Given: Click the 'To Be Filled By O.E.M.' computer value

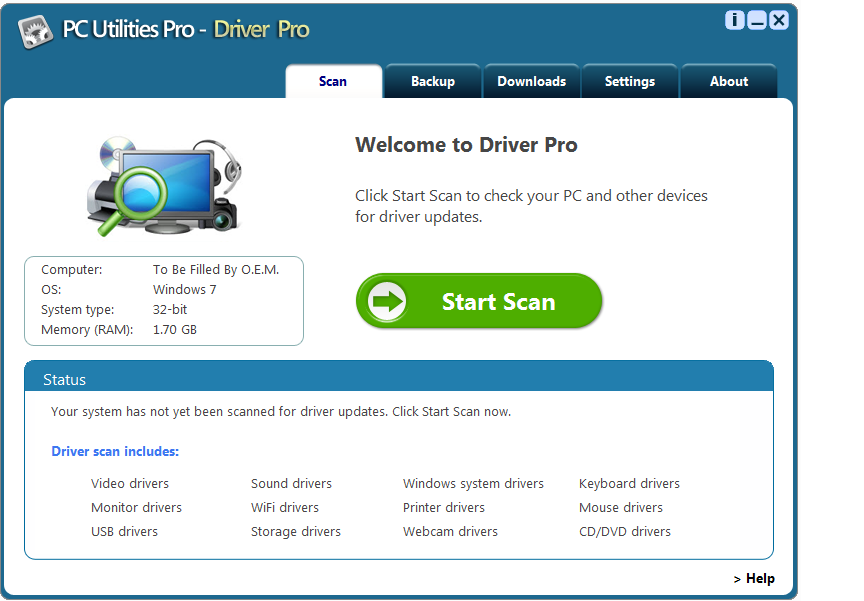Looking at the screenshot, I should [x=216, y=269].
